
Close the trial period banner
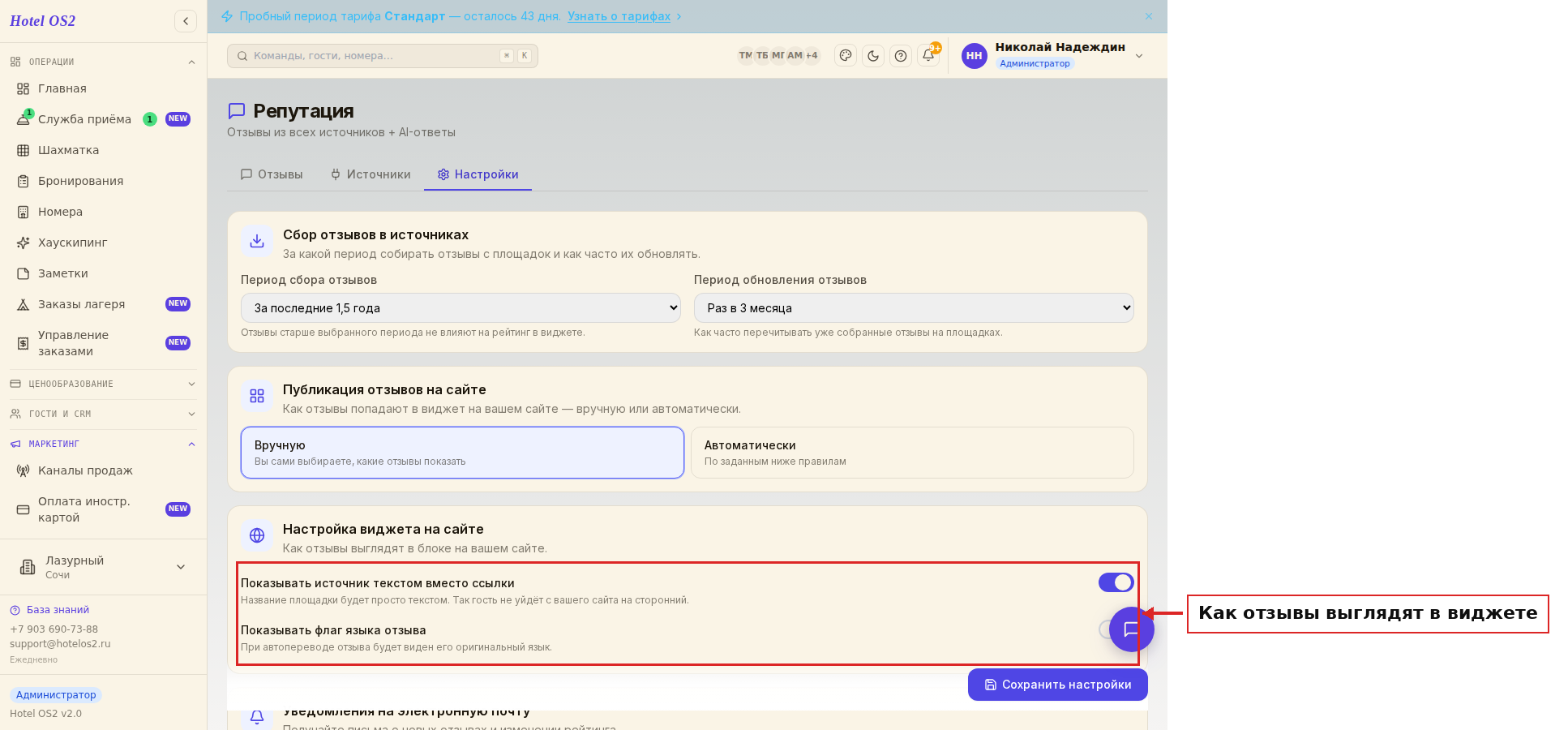coord(1149,16)
